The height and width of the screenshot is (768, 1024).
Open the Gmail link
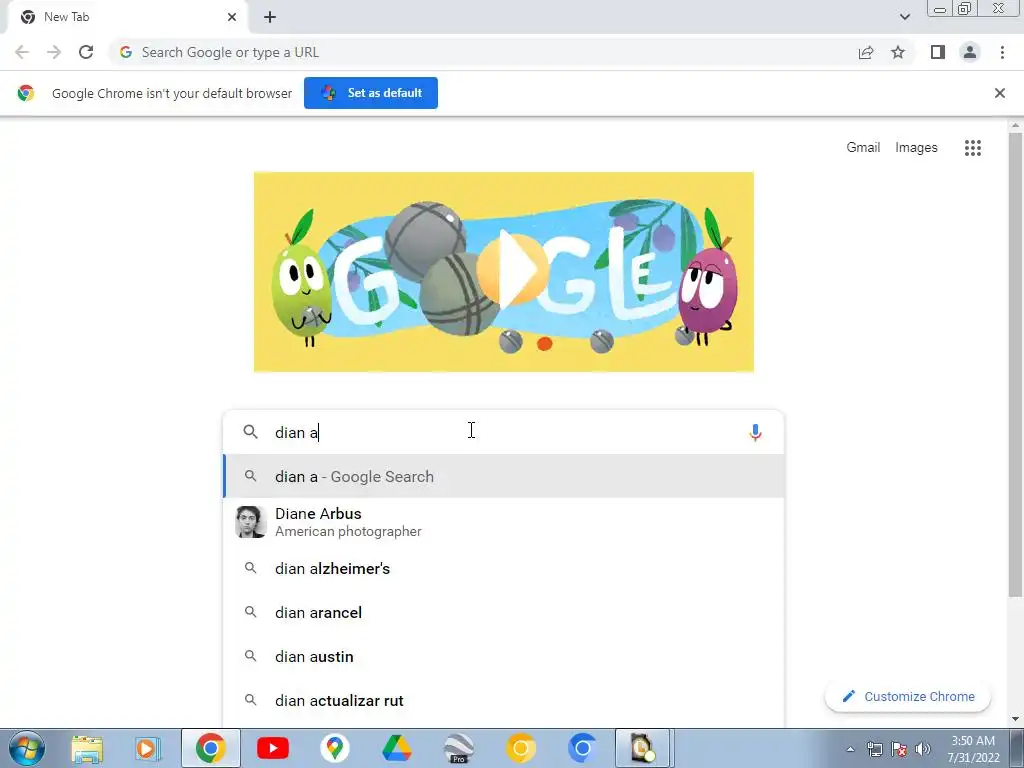tap(863, 148)
